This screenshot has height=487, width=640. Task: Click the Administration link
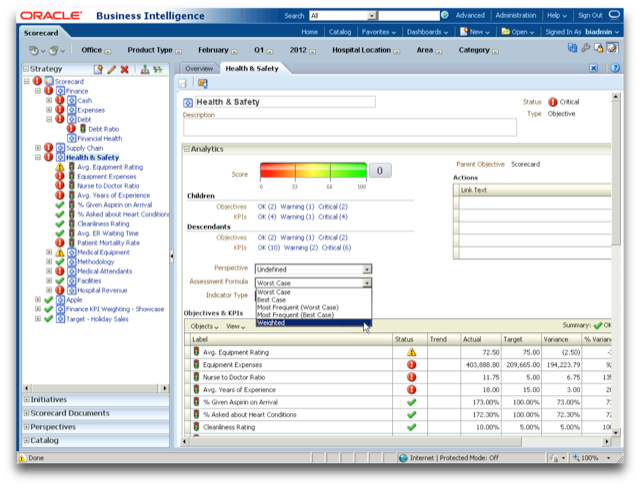tap(516, 16)
